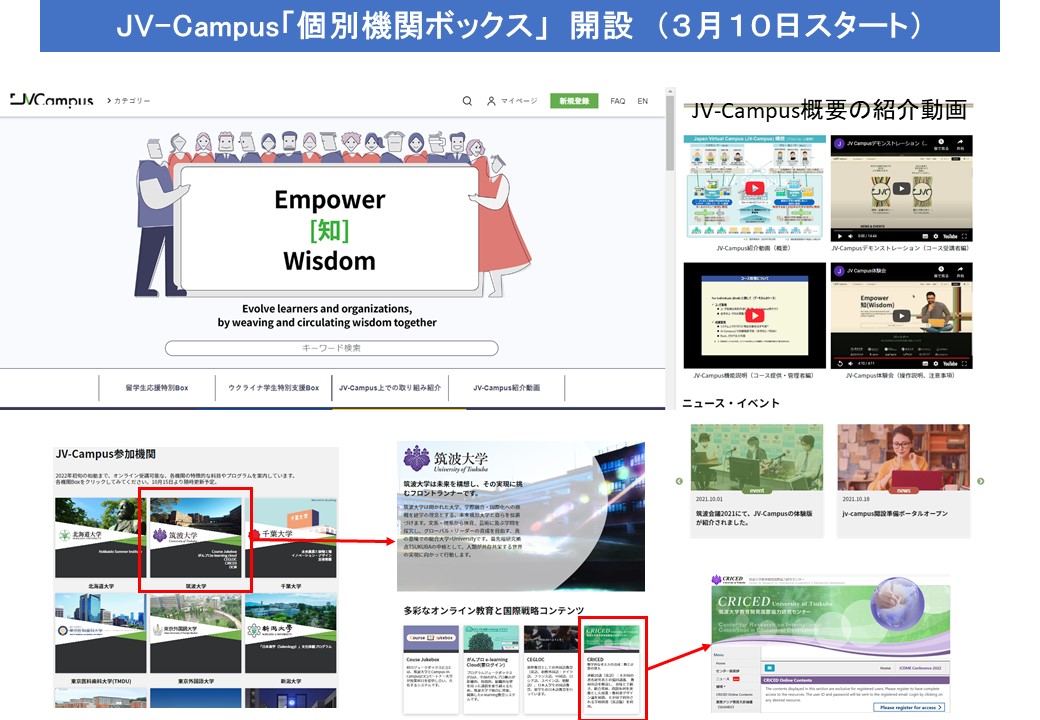Click teal square icon in CRICED navigation bar
Image resolution: width=1040 pixels, height=720 pixels.
770,668
